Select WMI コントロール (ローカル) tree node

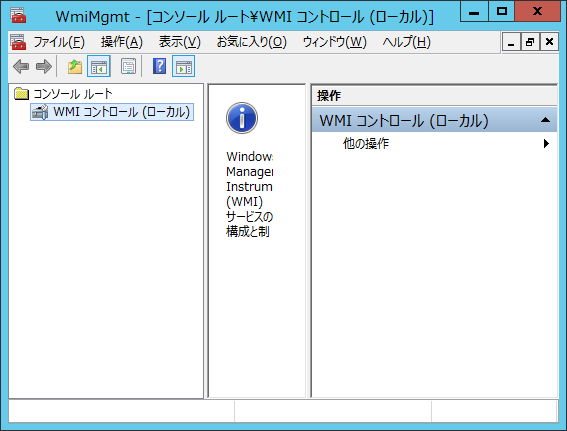click(112, 112)
